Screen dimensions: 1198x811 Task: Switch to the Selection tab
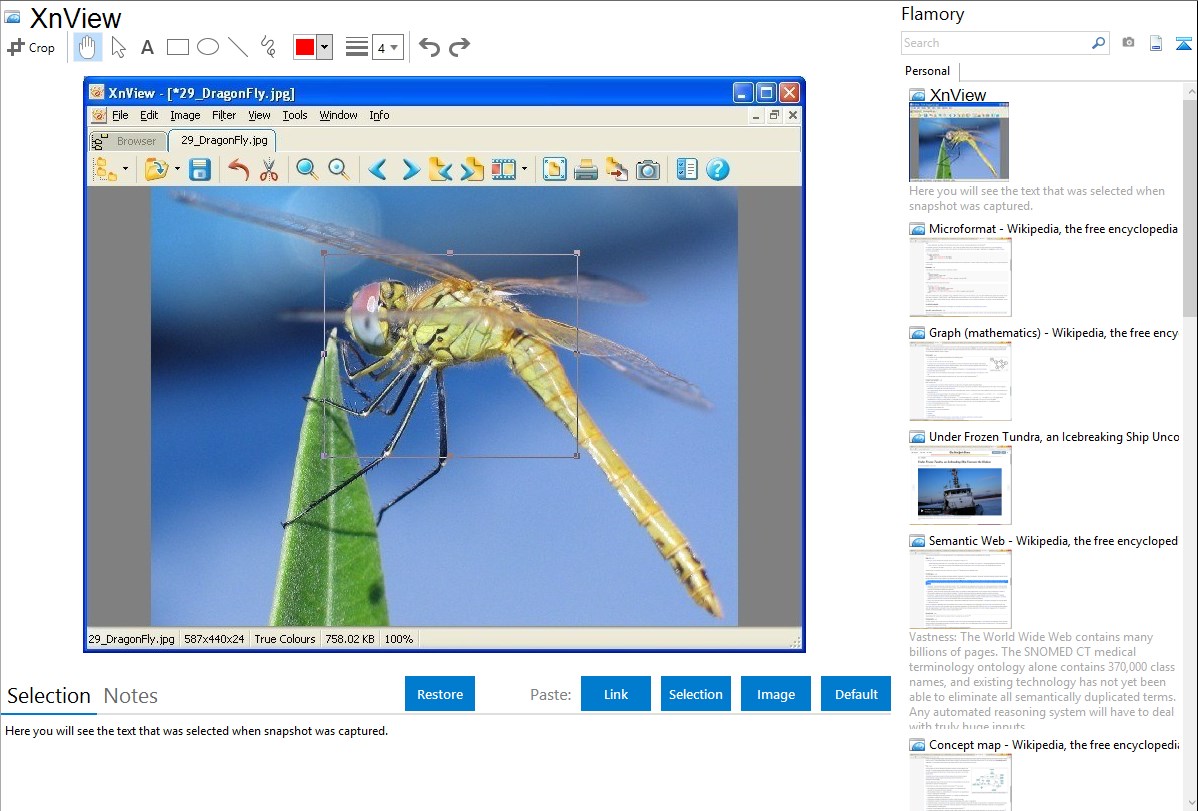coord(49,696)
